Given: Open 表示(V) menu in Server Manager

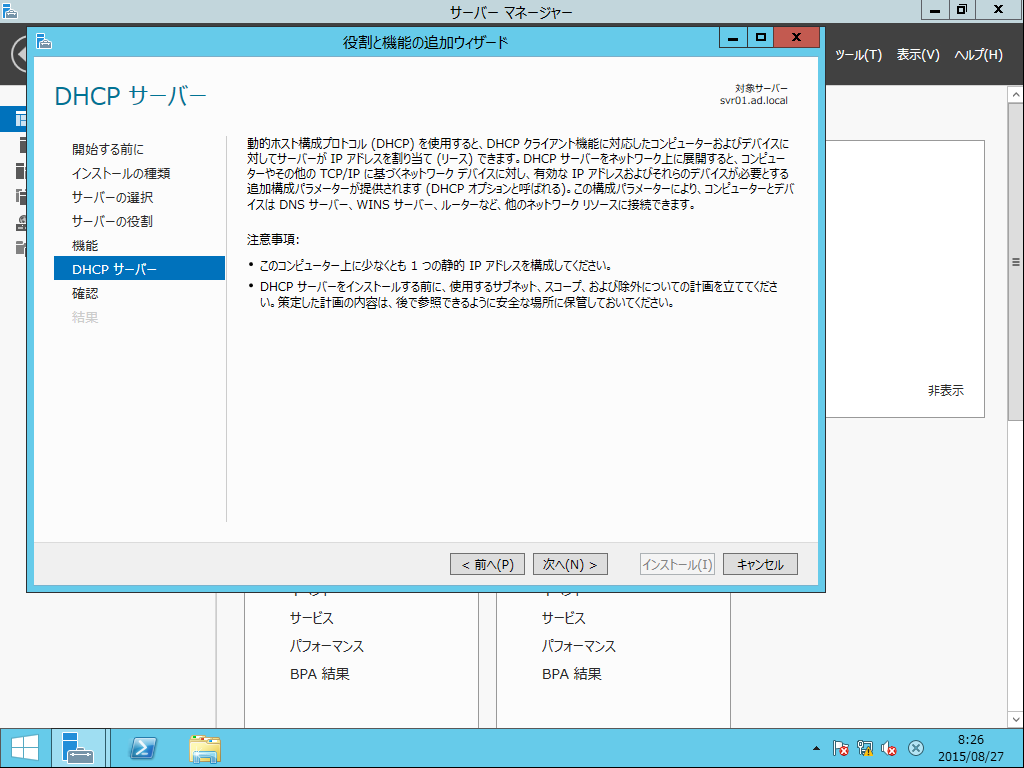Looking at the screenshot, I should pos(918,55).
